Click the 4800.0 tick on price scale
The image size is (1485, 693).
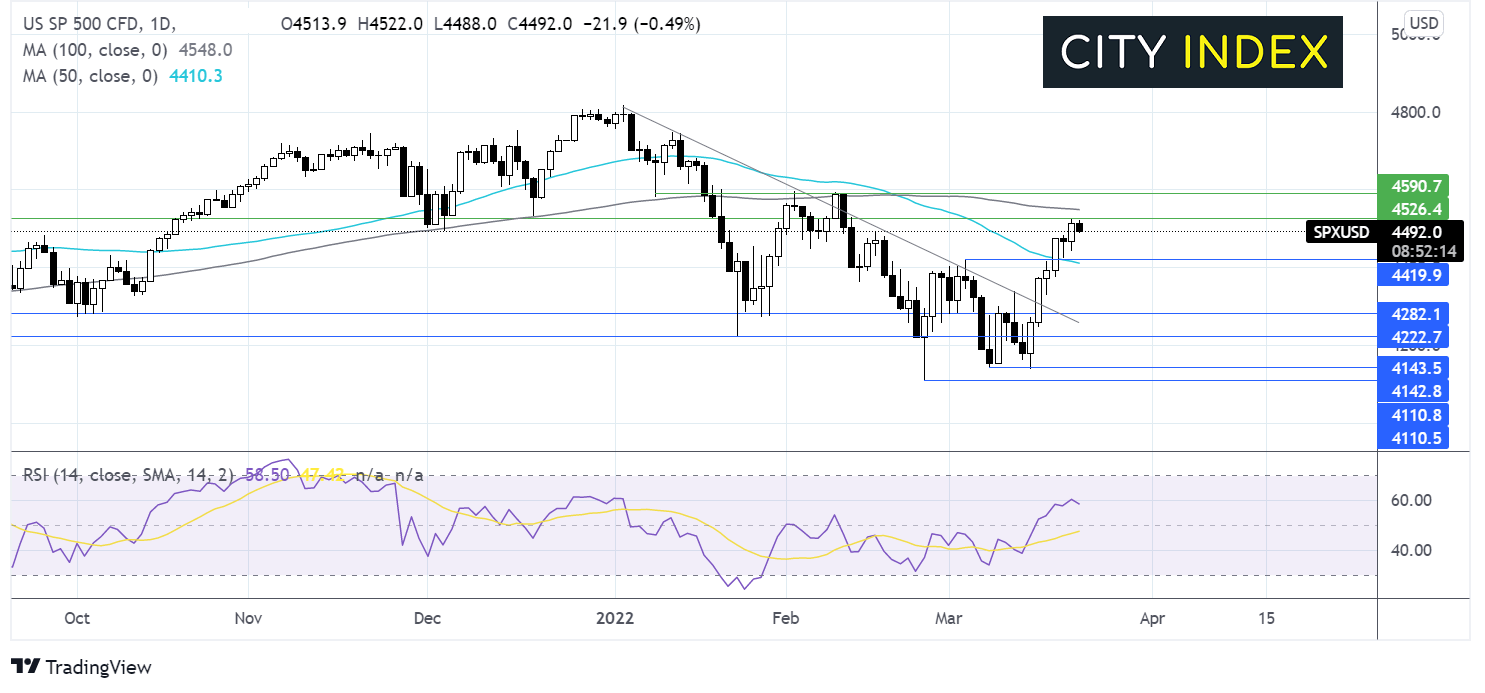pos(1414,112)
